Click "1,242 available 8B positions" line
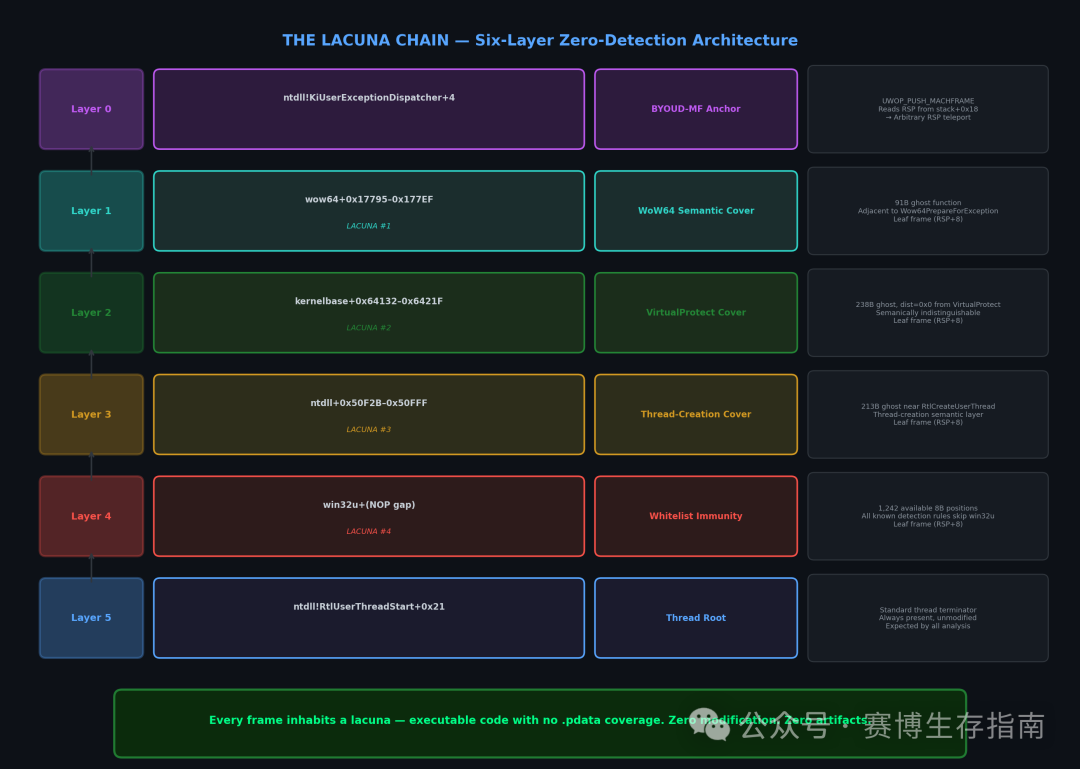Image resolution: width=1080 pixels, height=769 pixels. pos(928,509)
